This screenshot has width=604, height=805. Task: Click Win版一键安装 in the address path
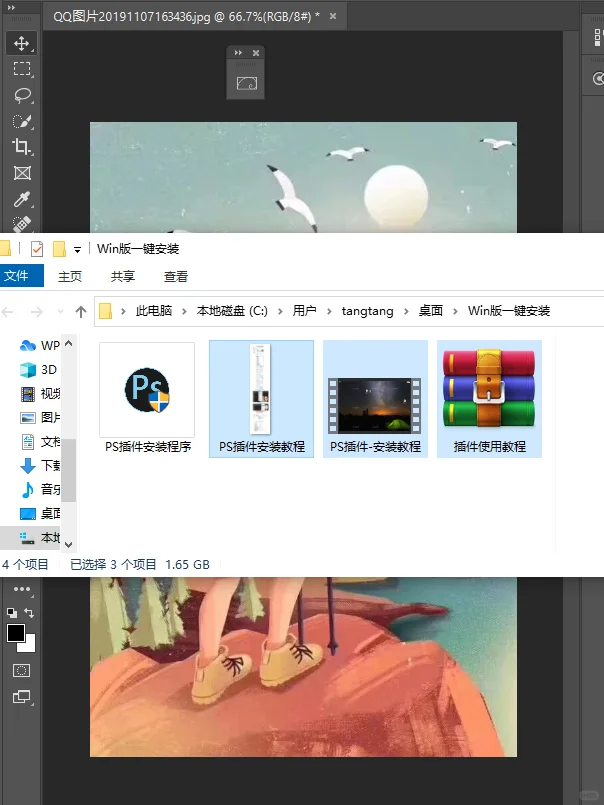(508, 311)
